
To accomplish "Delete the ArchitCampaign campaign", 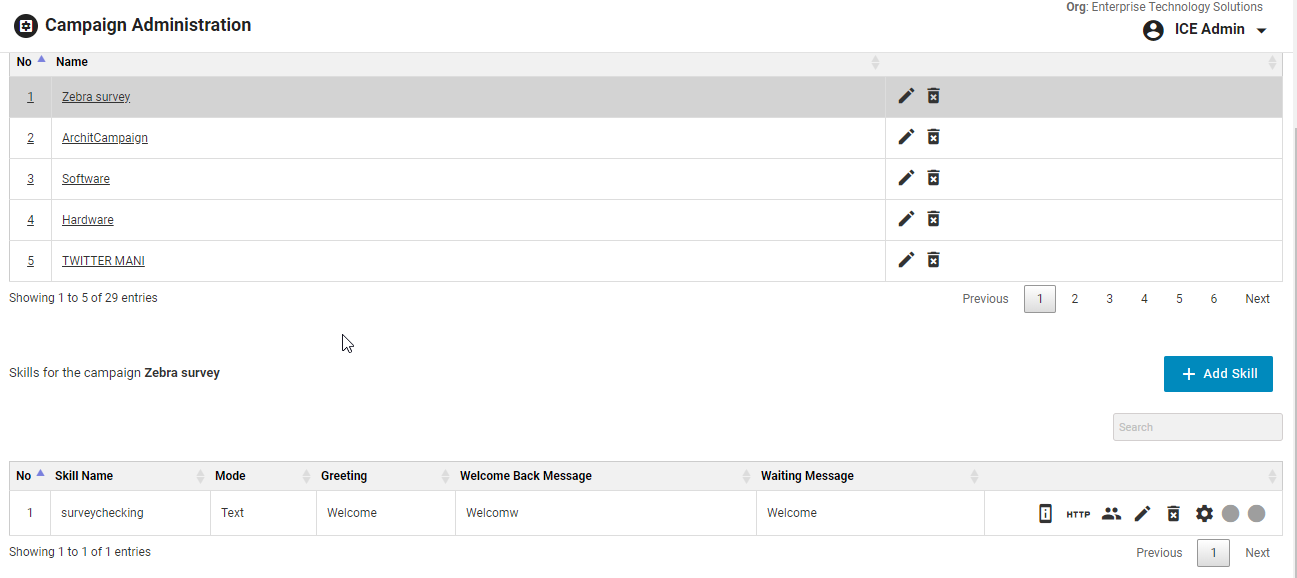I will point(933,137).
